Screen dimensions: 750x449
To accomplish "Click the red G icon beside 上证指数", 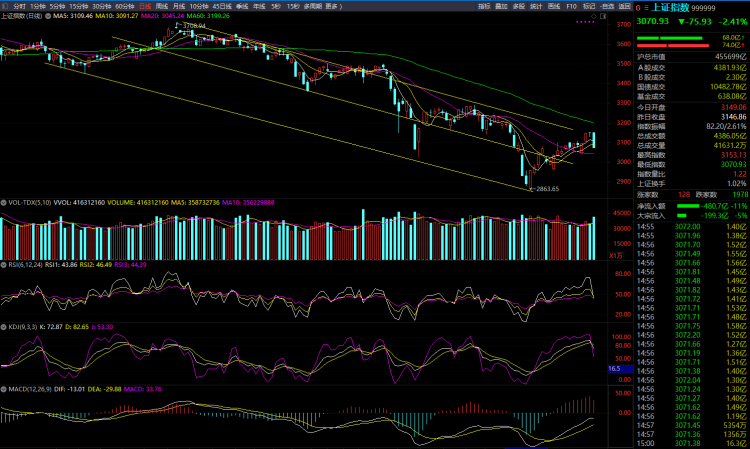I will (x=639, y=6).
